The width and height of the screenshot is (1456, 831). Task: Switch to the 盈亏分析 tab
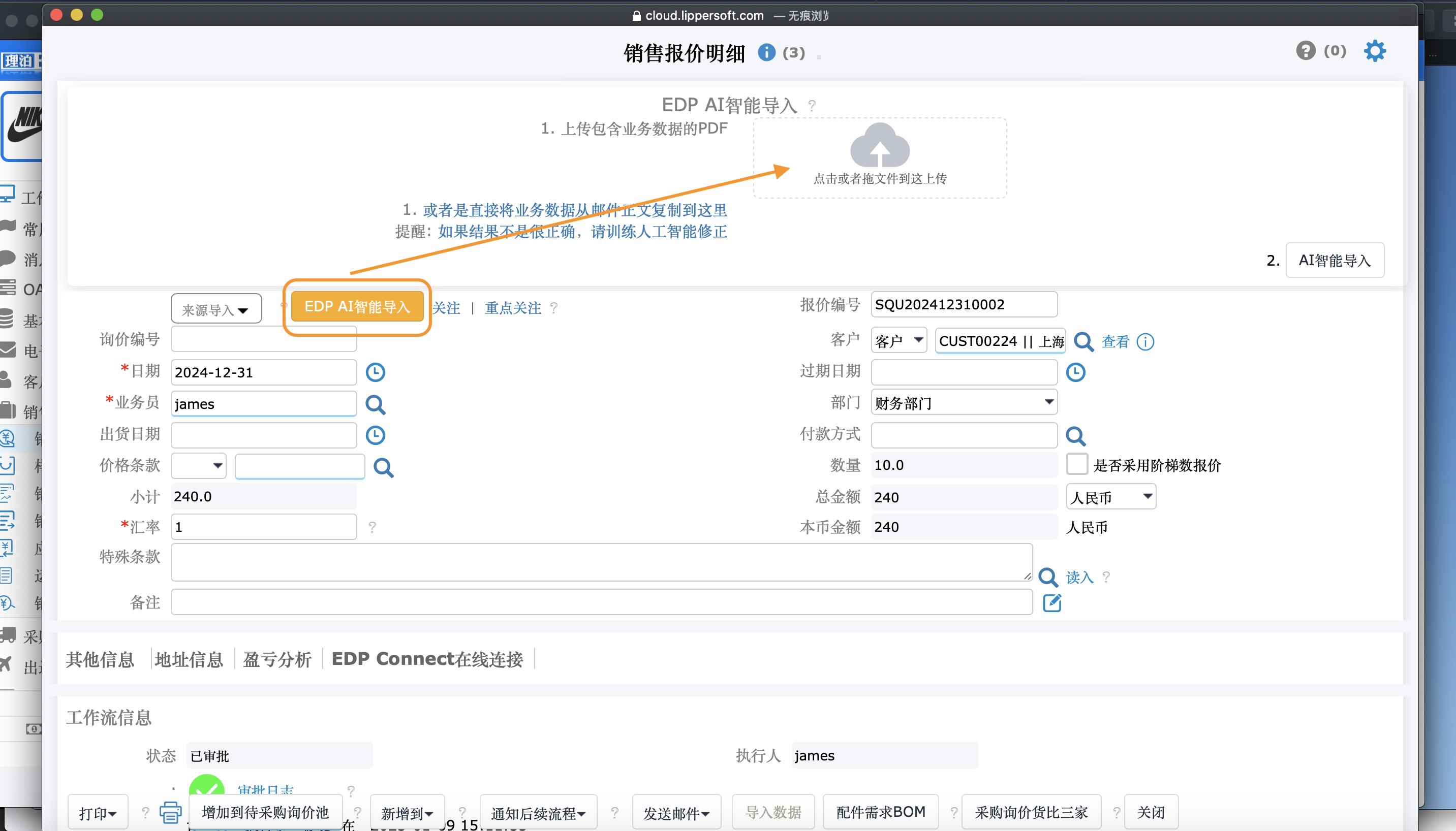(277, 660)
